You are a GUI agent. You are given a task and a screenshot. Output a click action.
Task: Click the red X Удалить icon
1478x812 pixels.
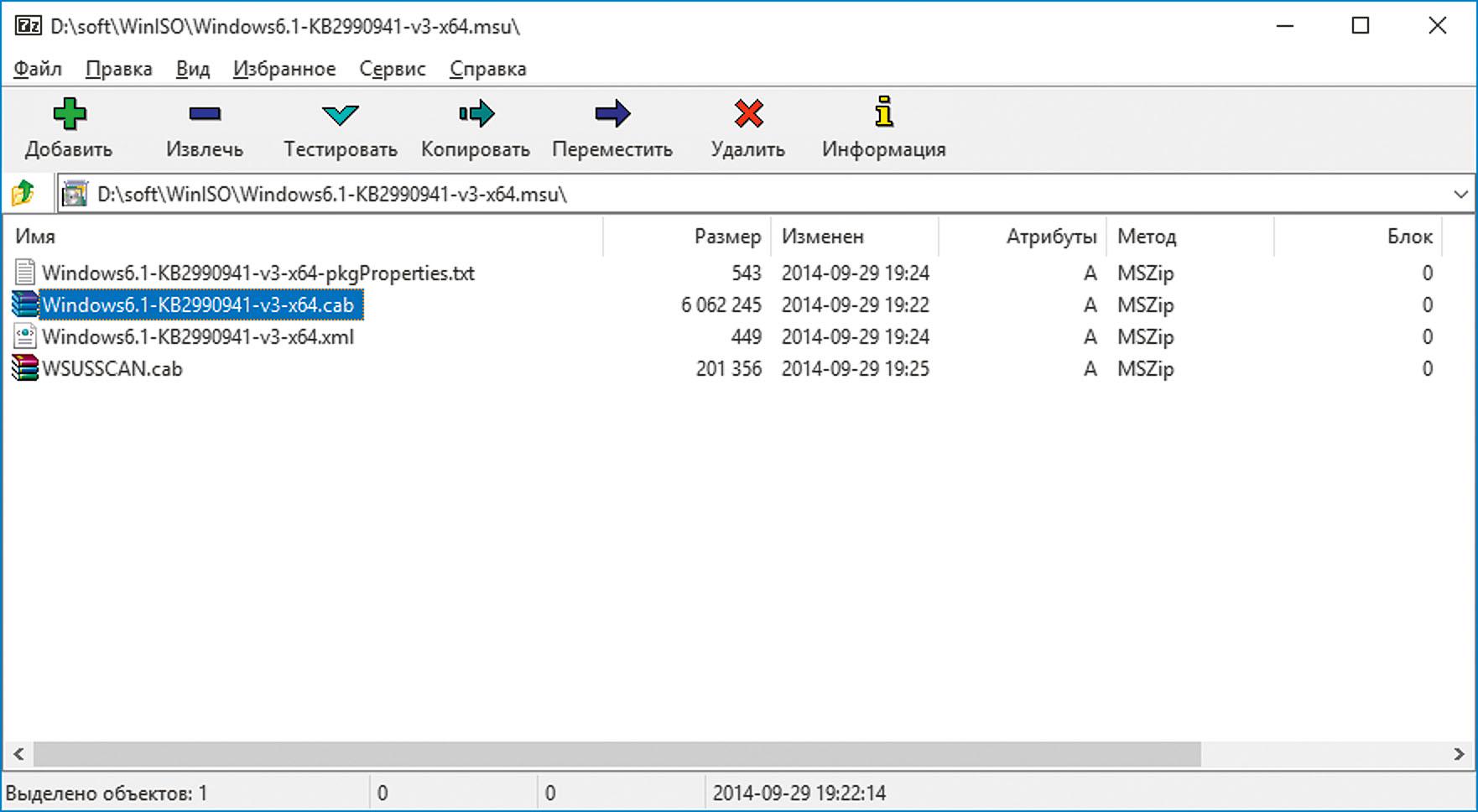(748, 114)
